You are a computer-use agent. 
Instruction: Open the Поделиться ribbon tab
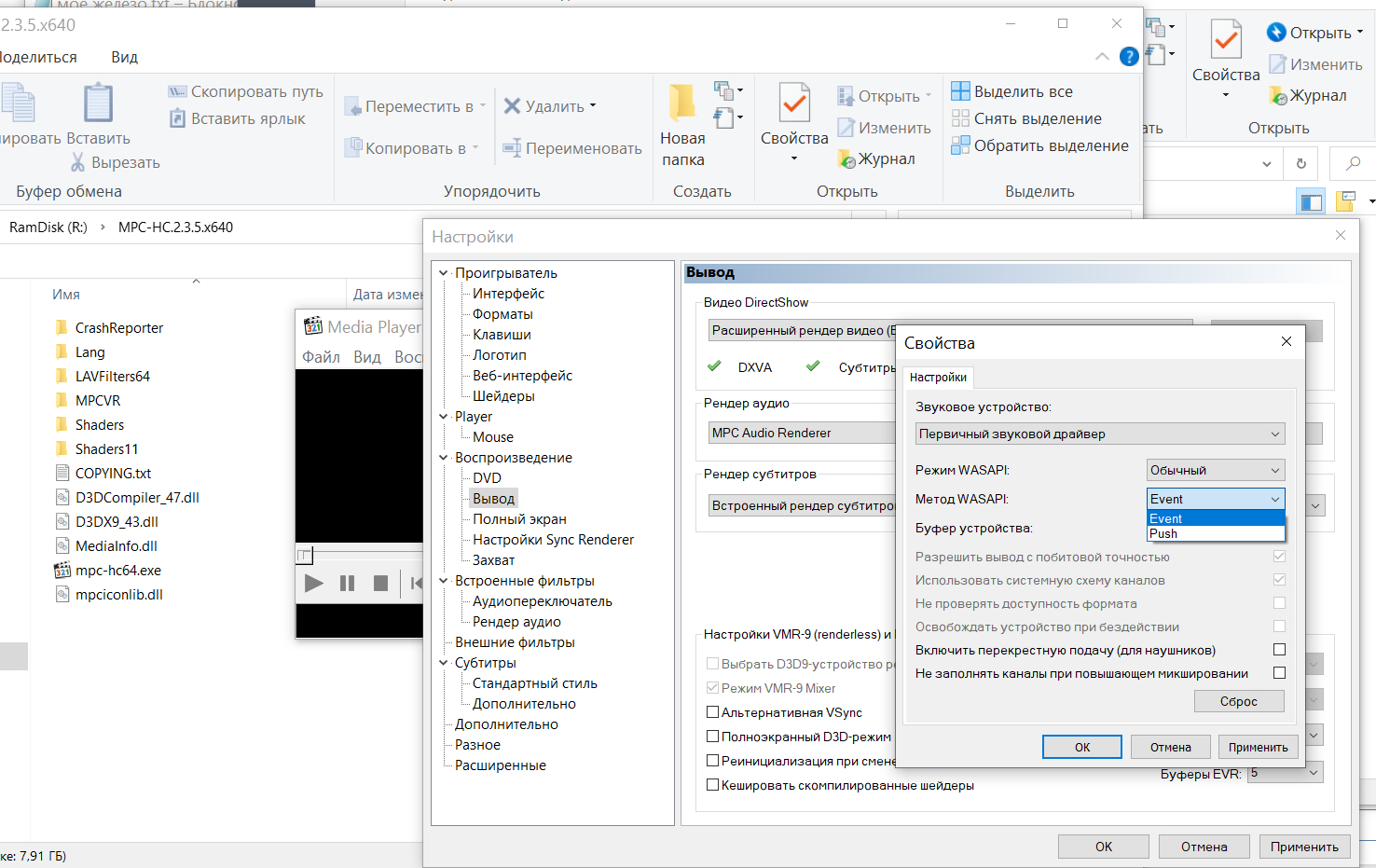click(37, 57)
